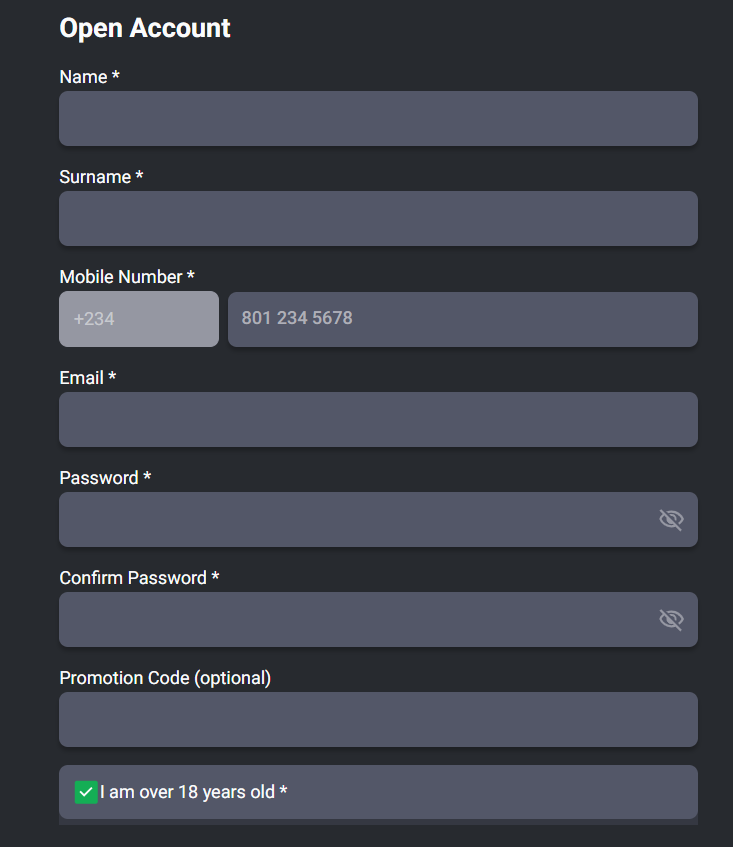Image resolution: width=733 pixels, height=847 pixels.
Task: Click the "Open Account" heading
Action: tap(145, 28)
